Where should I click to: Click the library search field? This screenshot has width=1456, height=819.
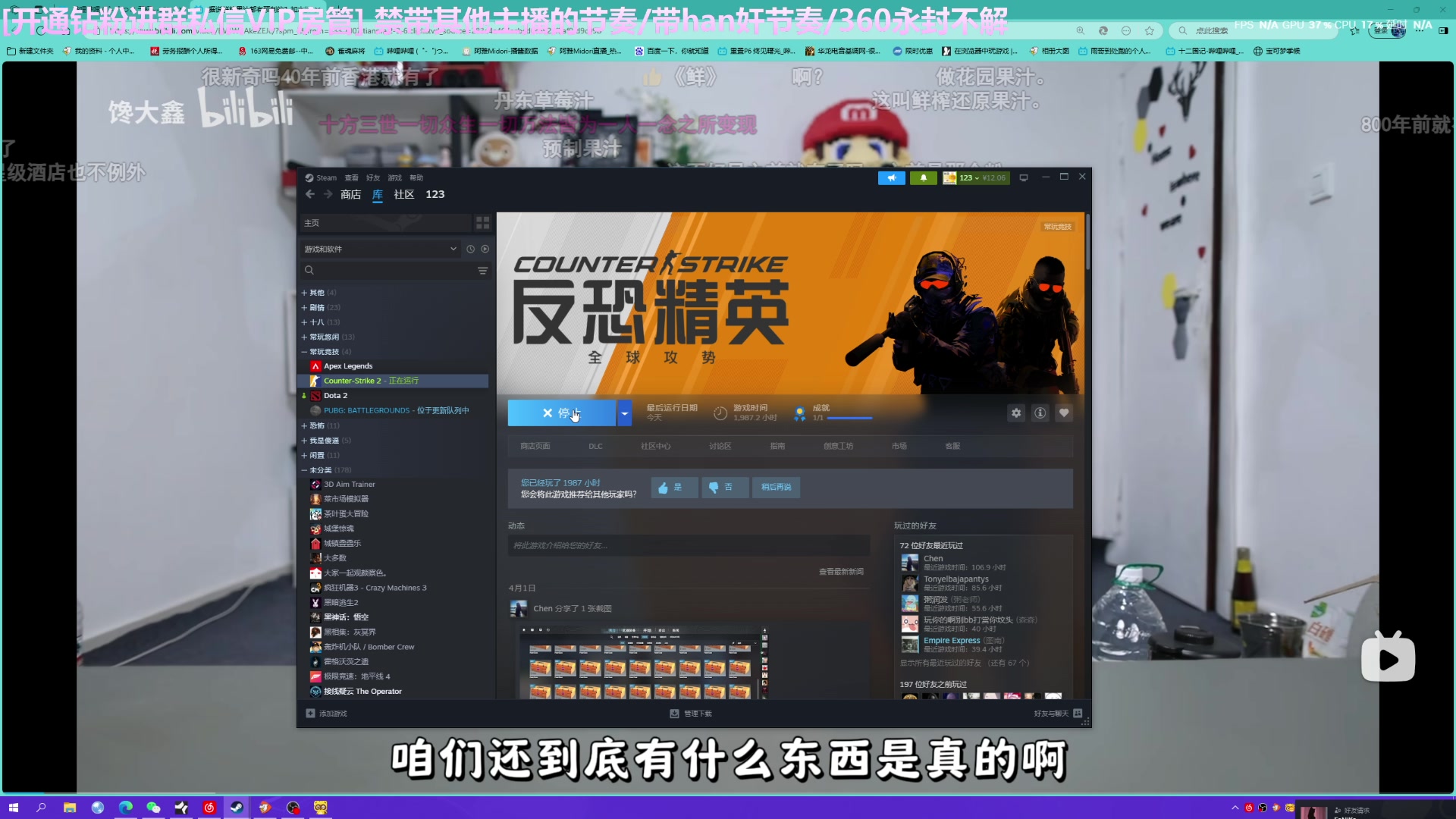(x=387, y=271)
